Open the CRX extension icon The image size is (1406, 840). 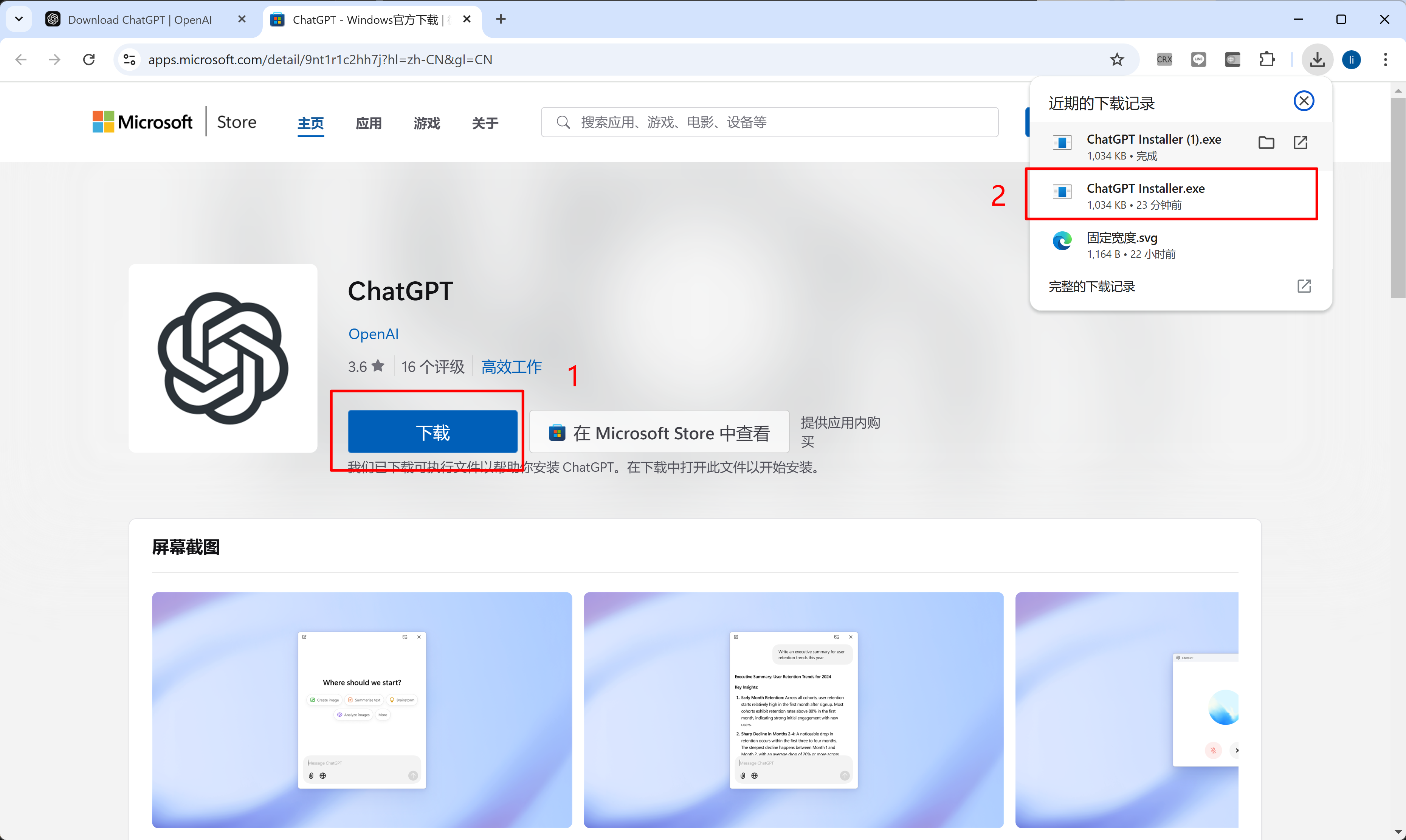pos(1164,59)
